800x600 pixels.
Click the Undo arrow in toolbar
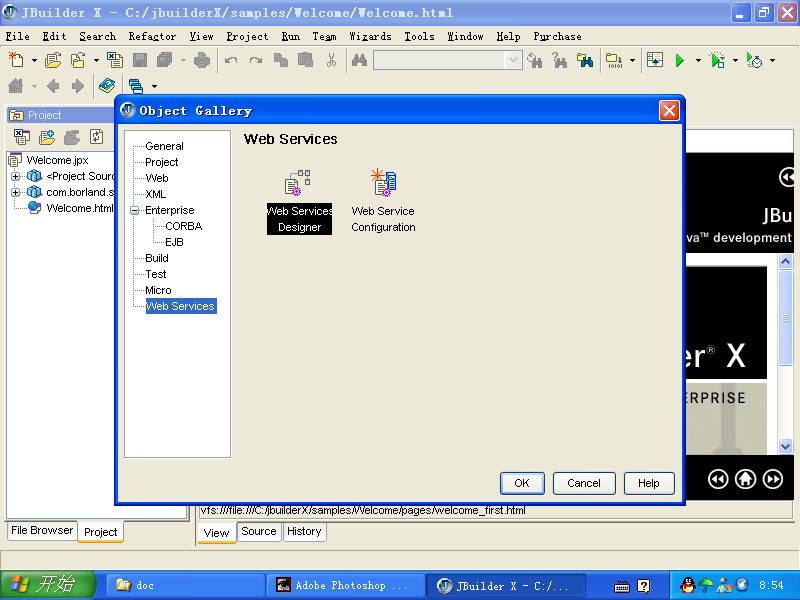click(x=231, y=61)
